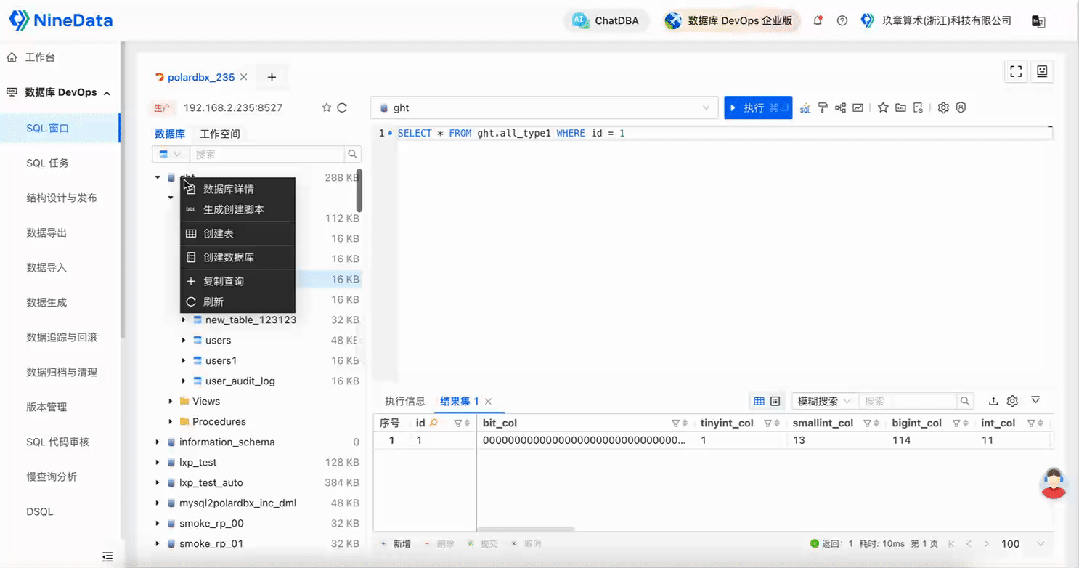1079x568 pixels.
Task: Choose 数据库详情 in context menu
Action: (237, 189)
